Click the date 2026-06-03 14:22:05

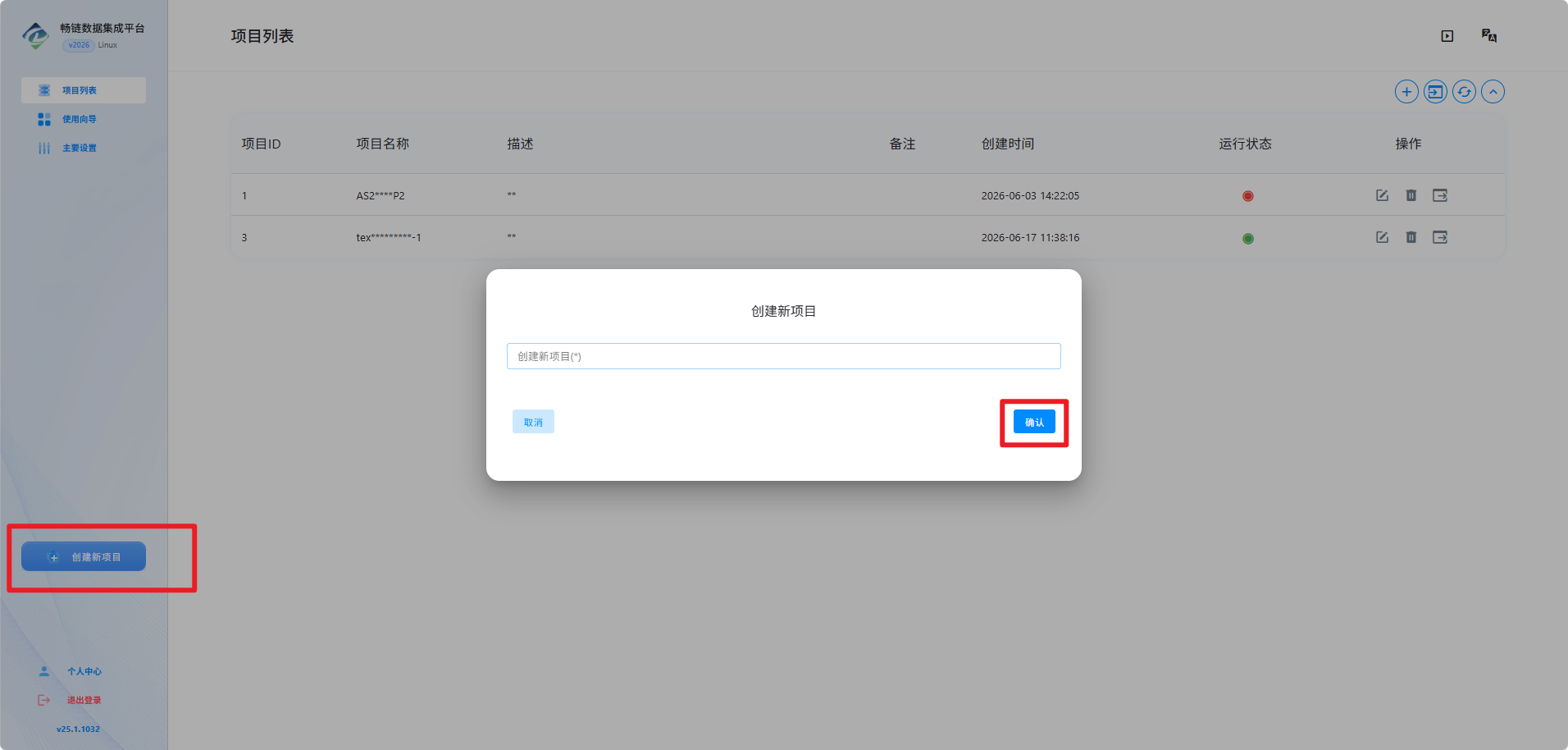click(x=1030, y=195)
